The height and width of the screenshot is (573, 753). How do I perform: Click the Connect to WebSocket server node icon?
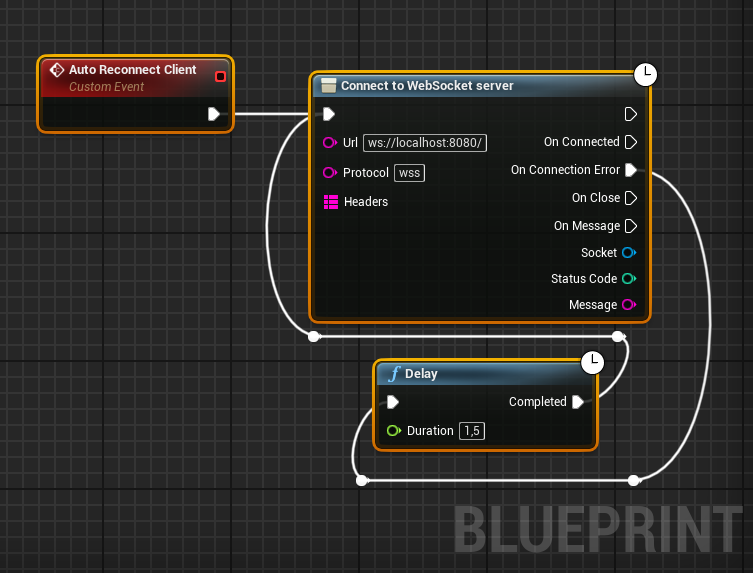pyautogui.click(x=328, y=85)
